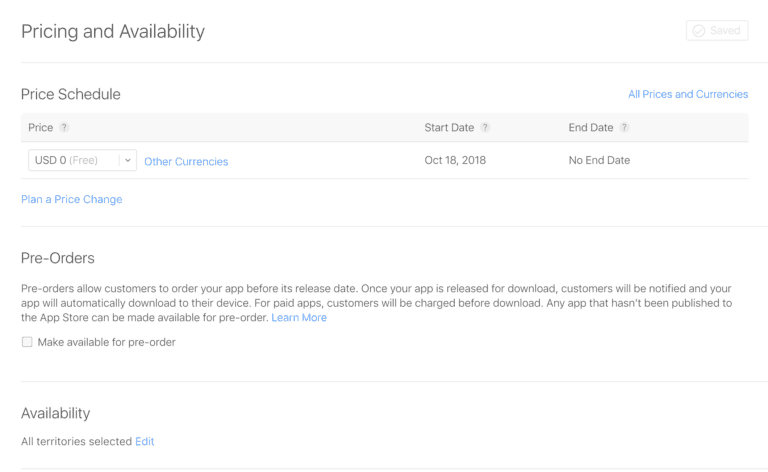This screenshot has width=768, height=472.
Task: Enable Make available for pre-order checkbox
Action: point(27,342)
